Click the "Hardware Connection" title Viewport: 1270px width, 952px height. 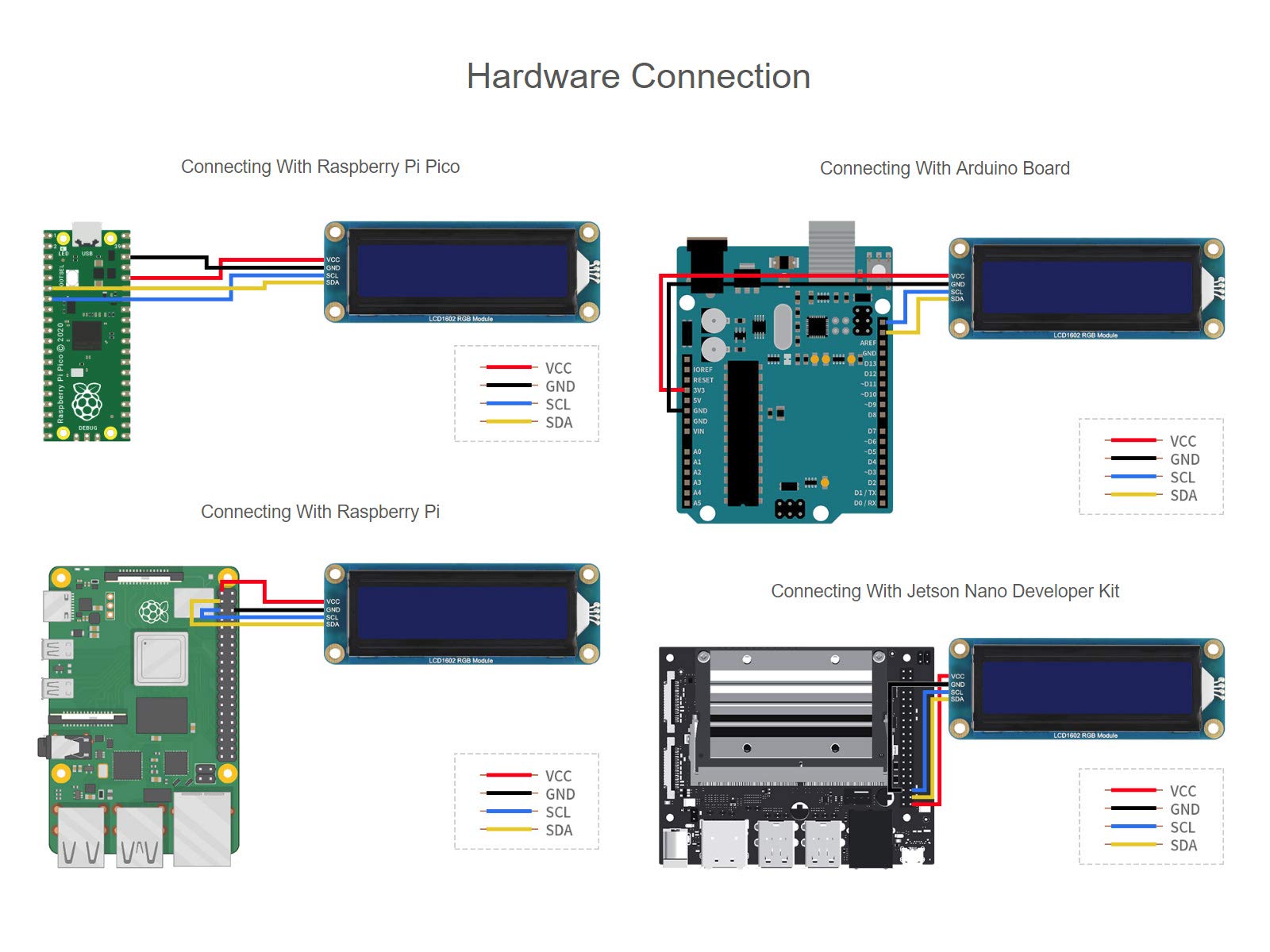638,77
